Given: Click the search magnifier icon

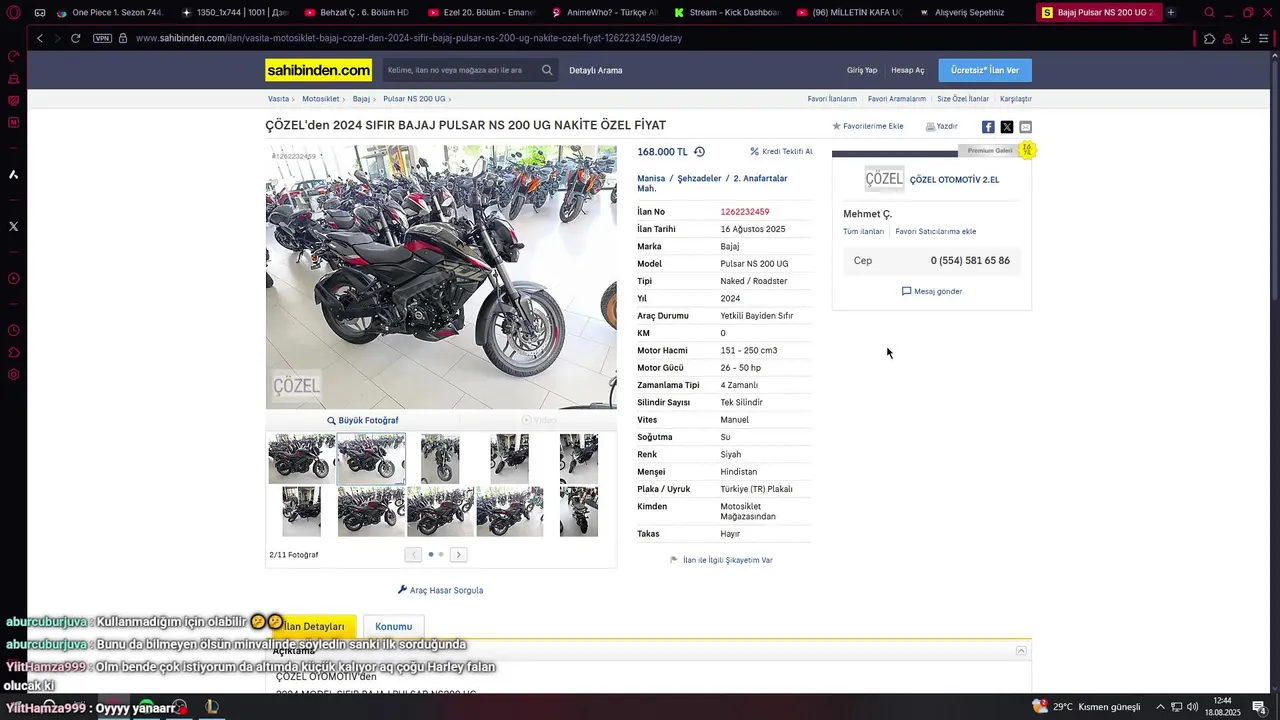Looking at the screenshot, I should pos(547,70).
